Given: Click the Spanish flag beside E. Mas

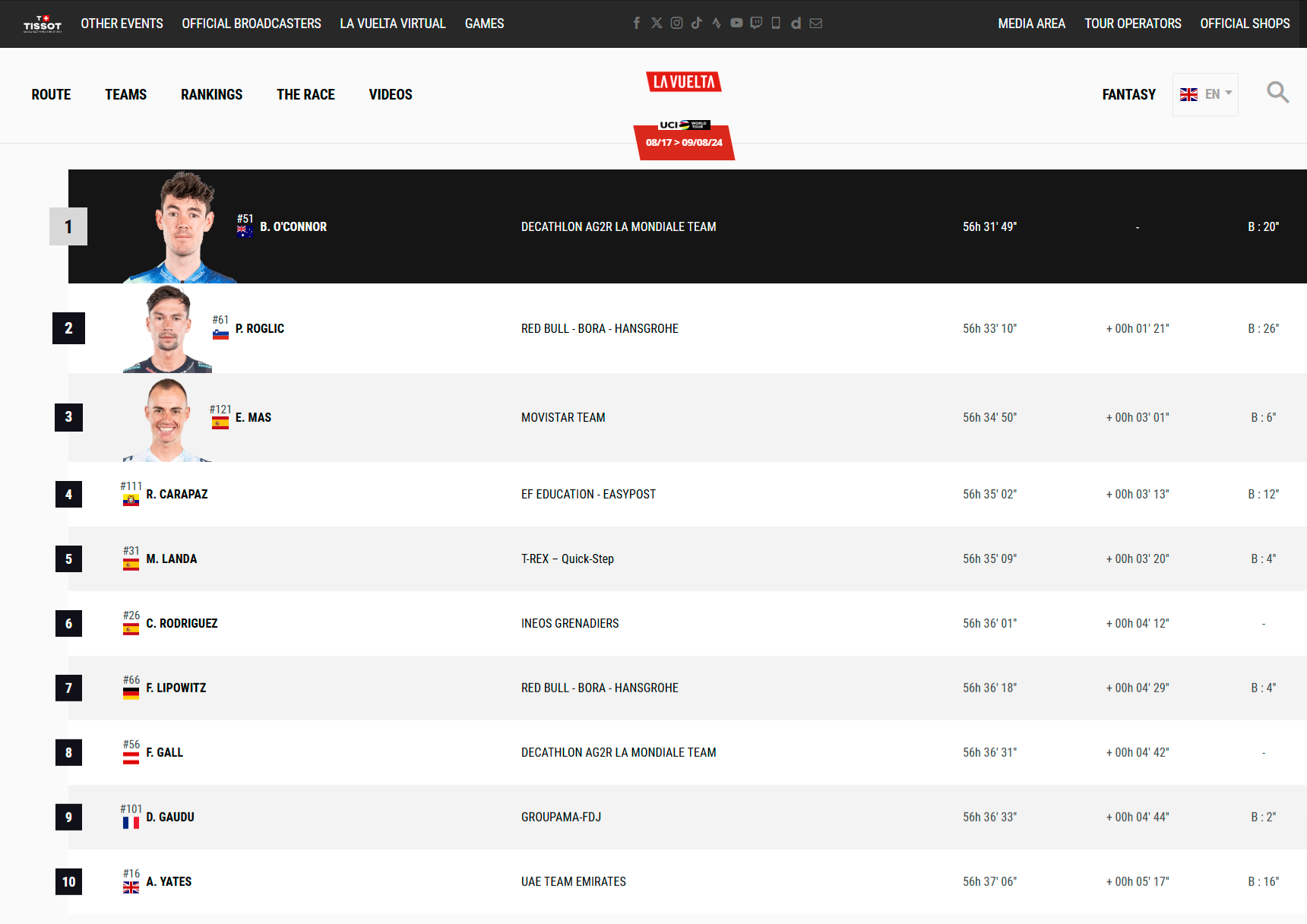Looking at the screenshot, I should (x=220, y=422).
